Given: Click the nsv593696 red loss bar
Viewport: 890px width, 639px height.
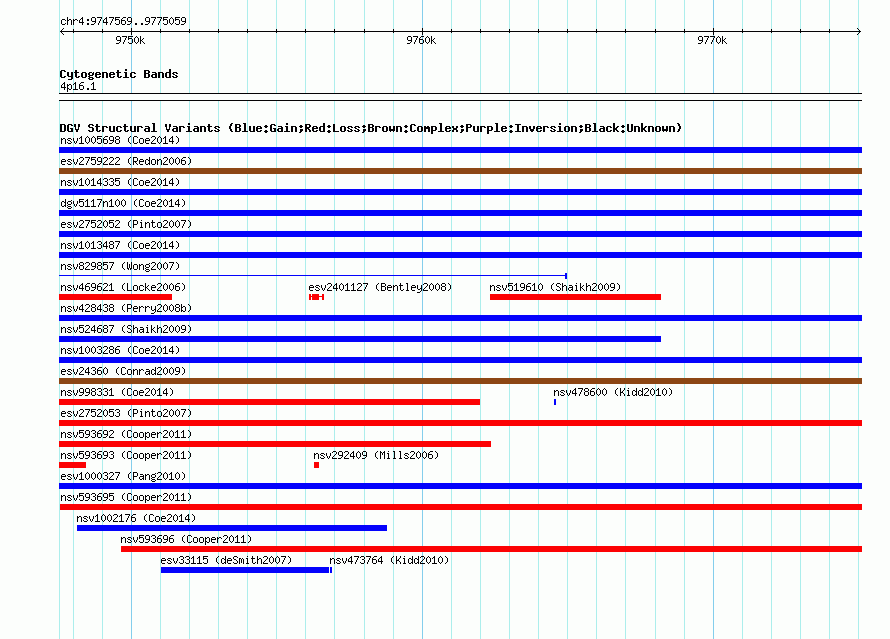Looking at the screenshot, I should point(492,549).
